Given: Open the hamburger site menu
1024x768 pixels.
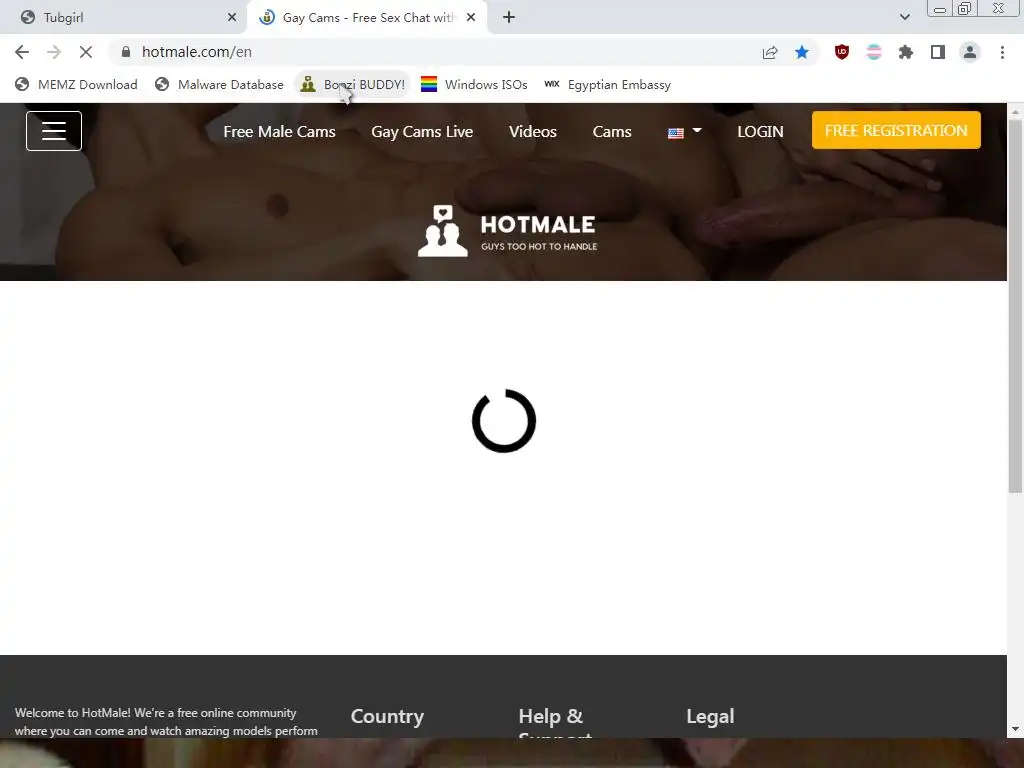Looking at the screenshot, I should (54, 131).
